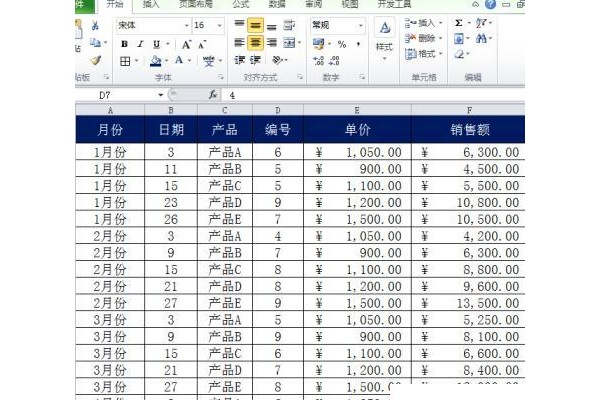
Task: Apply percent style to cell
Action: pos(342,44)
